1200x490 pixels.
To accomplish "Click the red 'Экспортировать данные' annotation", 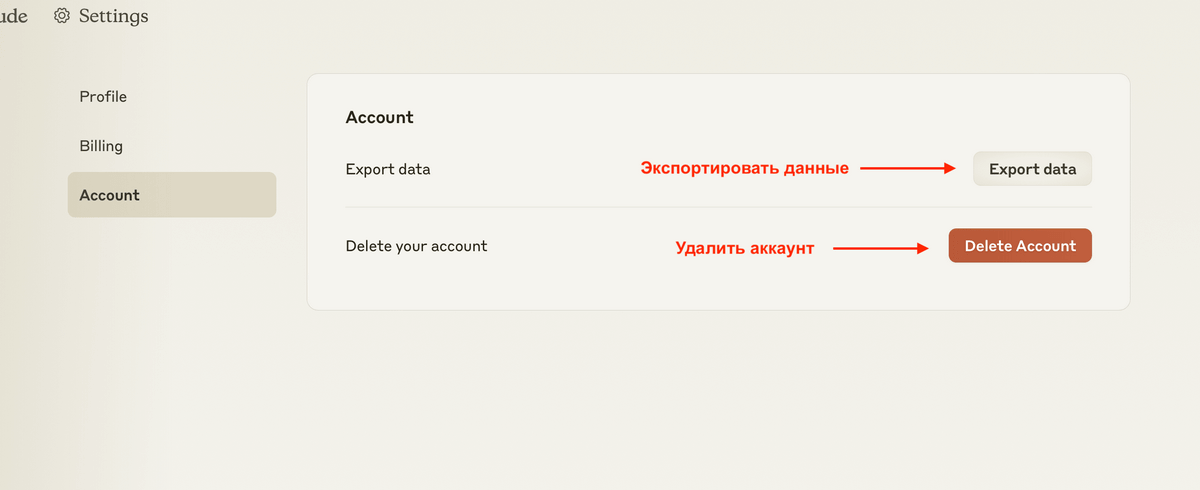I will coord(744,169).
